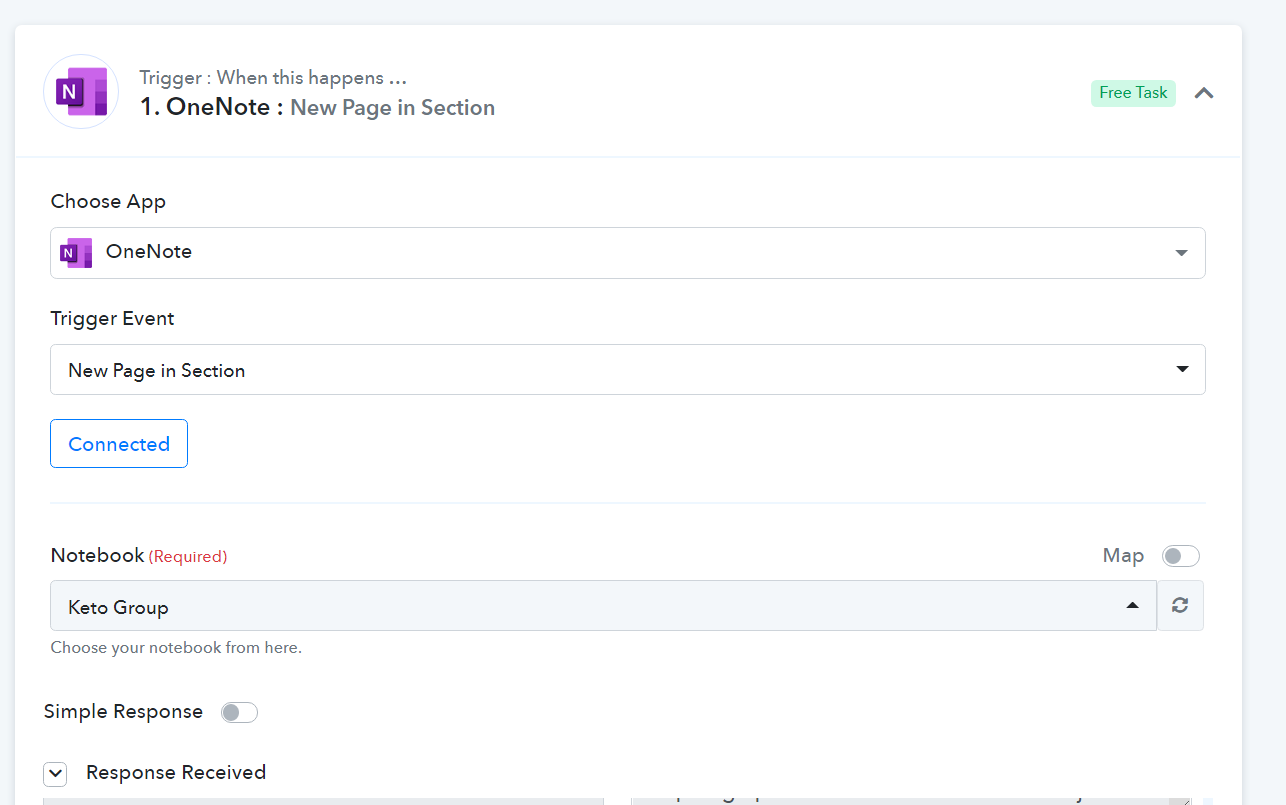Click the Choose App label
1286x805 pixels.
108,202
